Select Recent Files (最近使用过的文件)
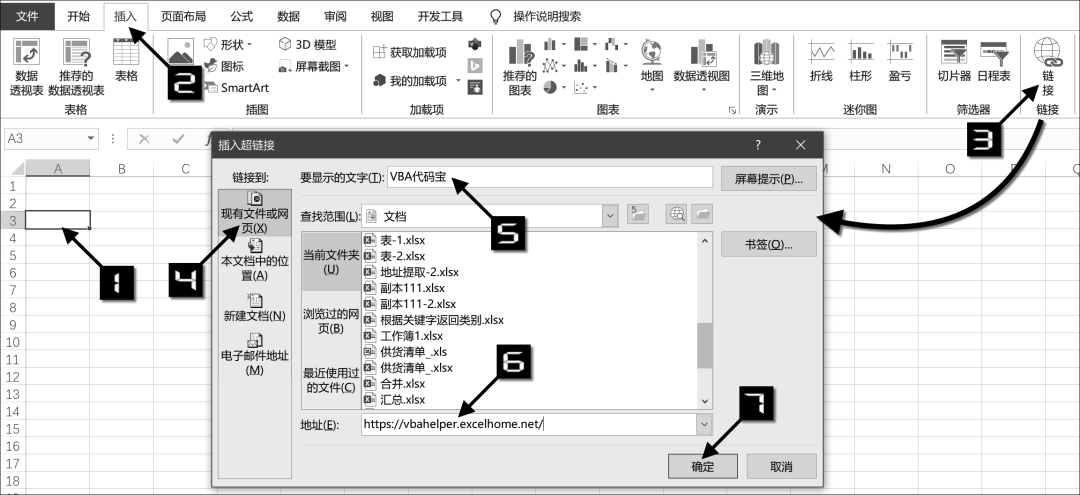This screenshot has width=1080, height=495. (x=331, y=380)
